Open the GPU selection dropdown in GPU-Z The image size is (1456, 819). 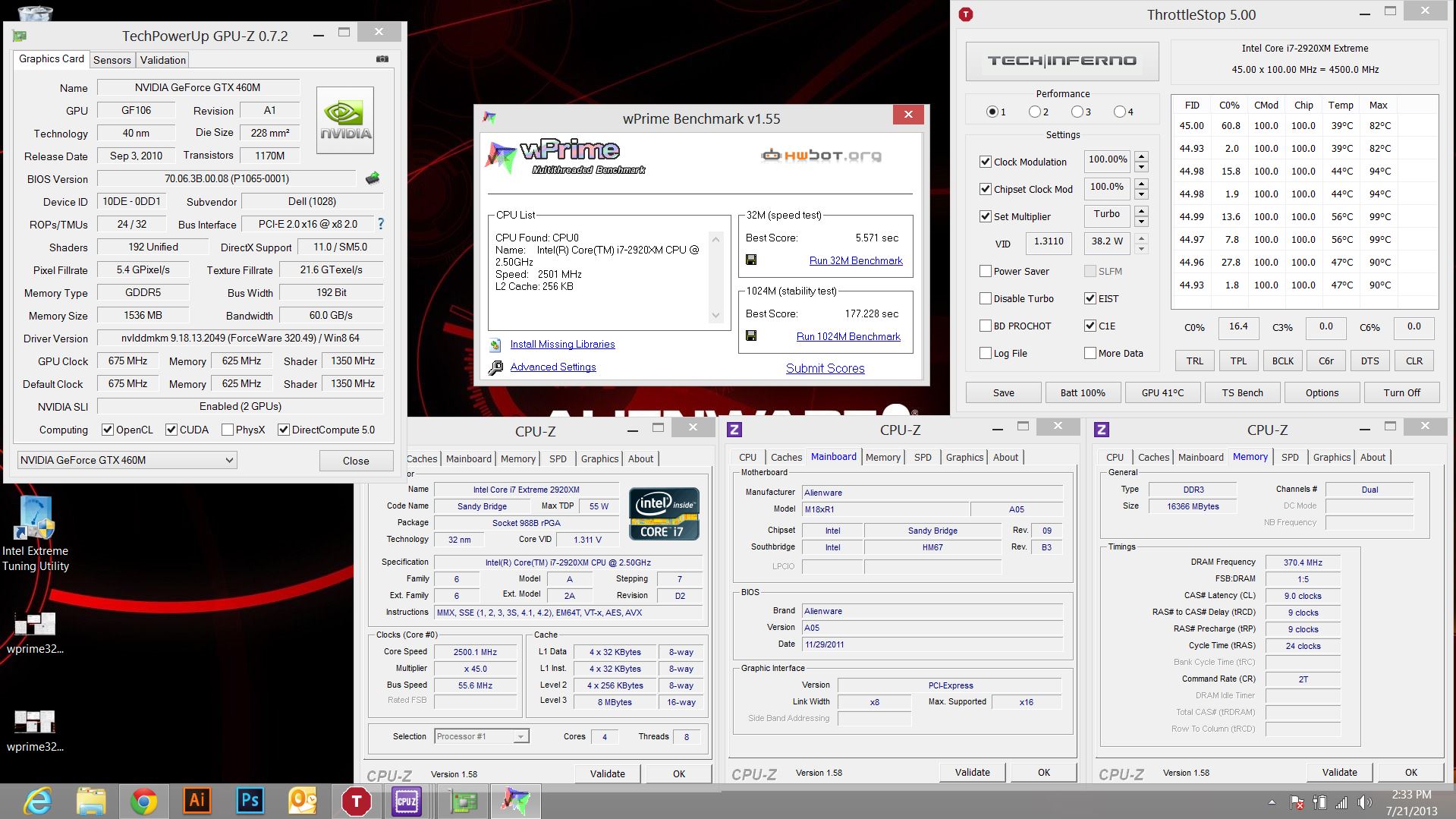(x=127, y=460)
